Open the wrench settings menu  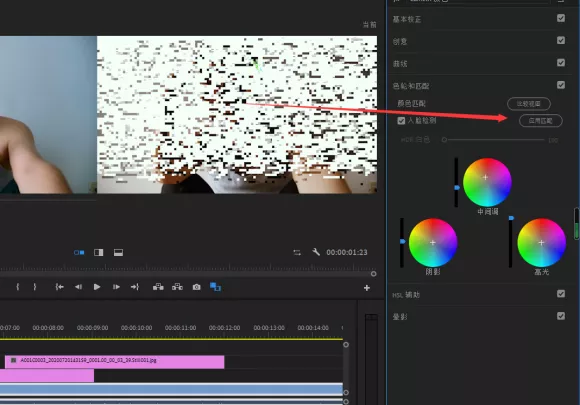[316, 252]
